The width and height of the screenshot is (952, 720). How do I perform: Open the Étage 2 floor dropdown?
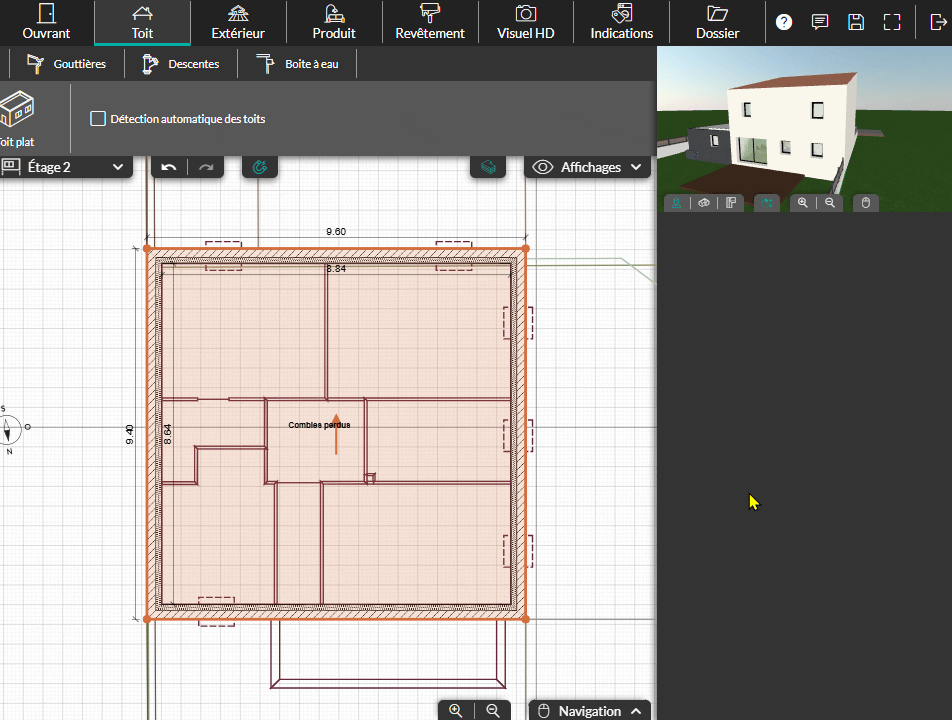tap(66, 167)
